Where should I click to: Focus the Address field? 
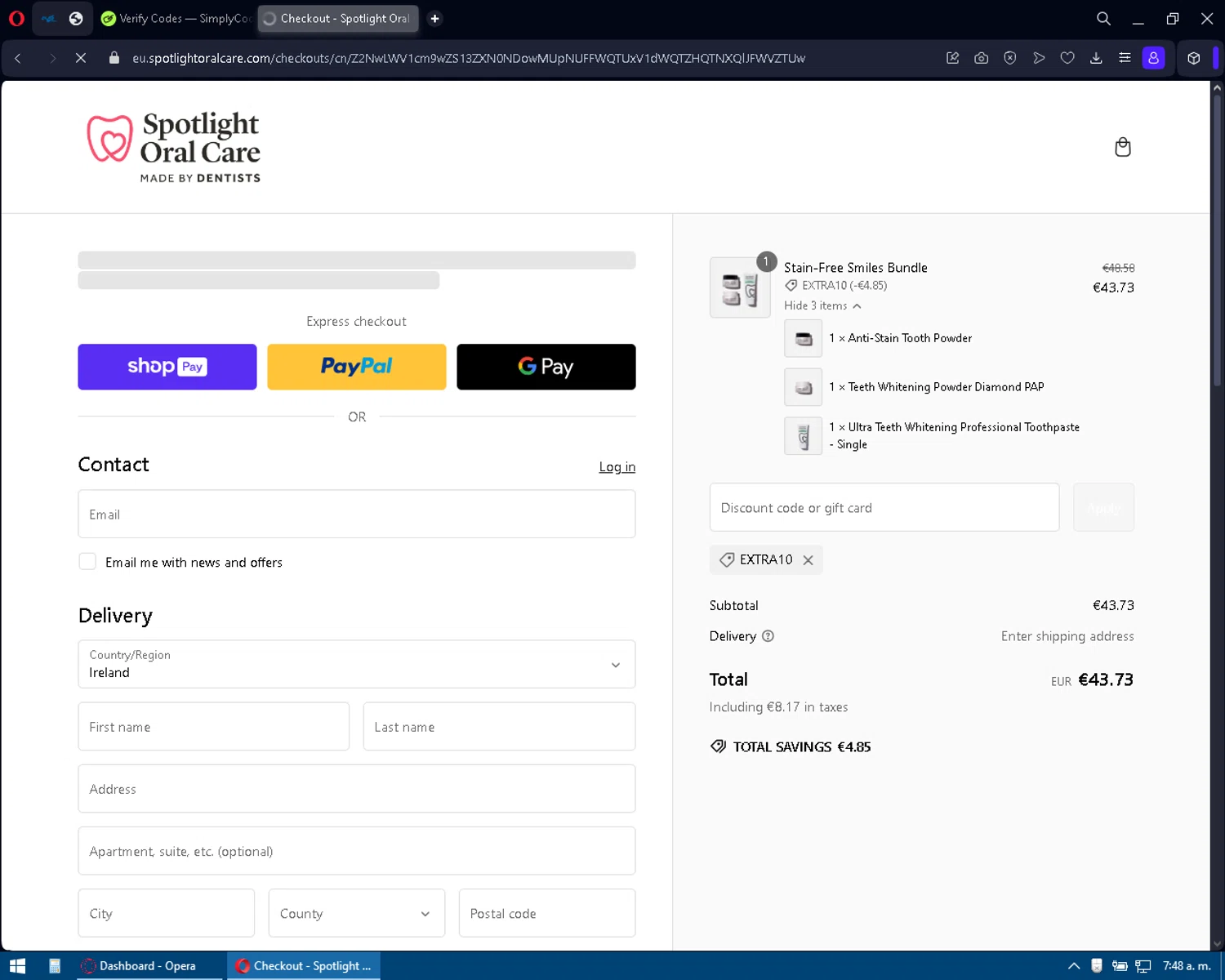pyautogui.click(x=357, y=788)
